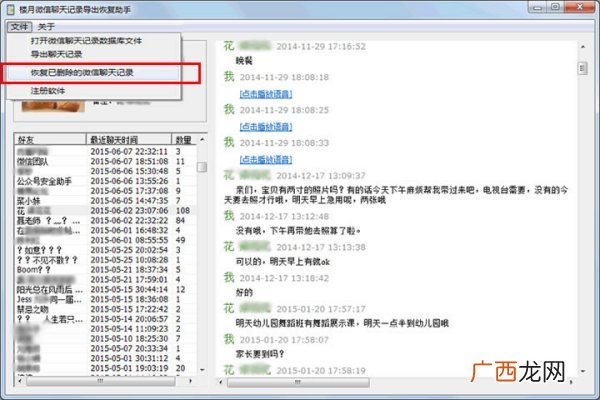This screenshot has height=400, width=600.
Task: Click timestamp 2014-12-17 13:09:37
Action: pos(321,176)
